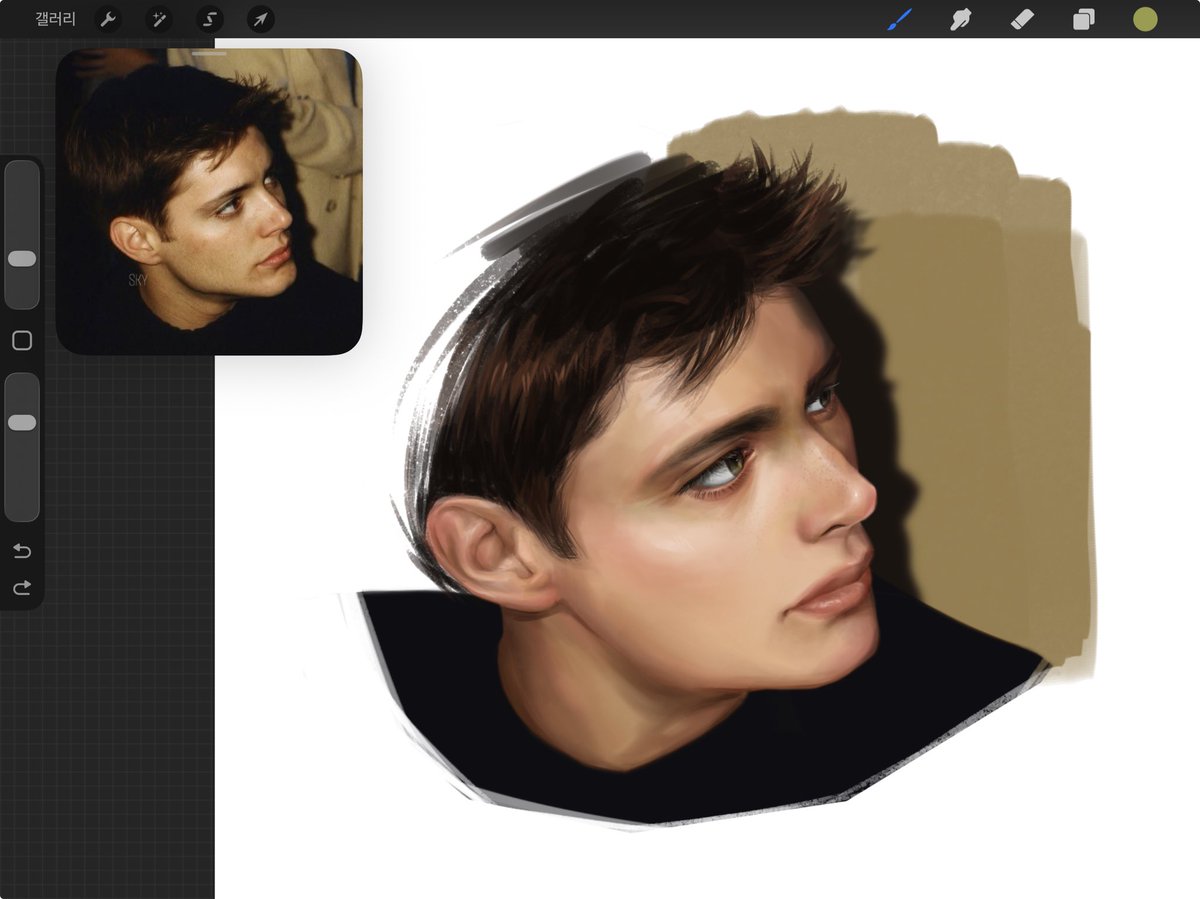1200x899 pixels.
Task: Click the brush size slider handle
Action: pos(22,259)
